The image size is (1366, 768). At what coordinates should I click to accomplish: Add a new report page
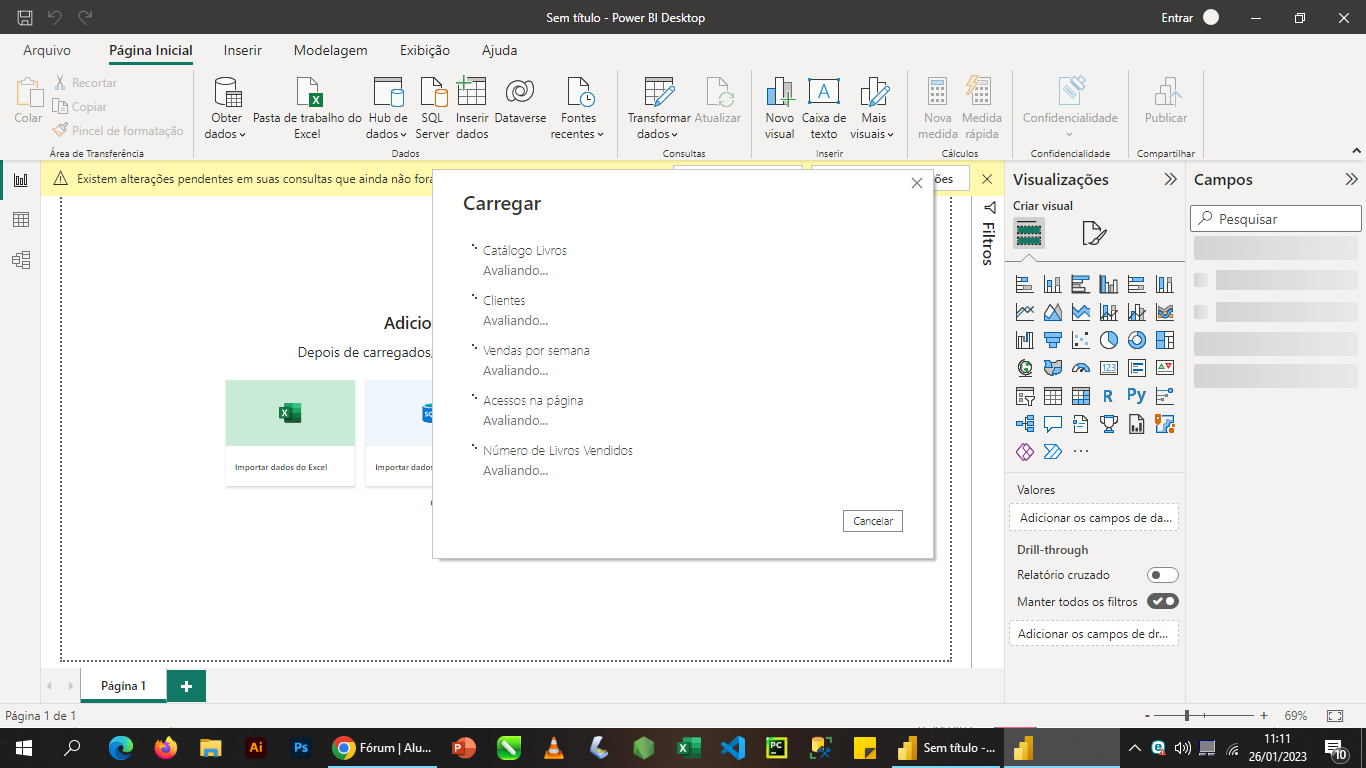click(186, 686)
